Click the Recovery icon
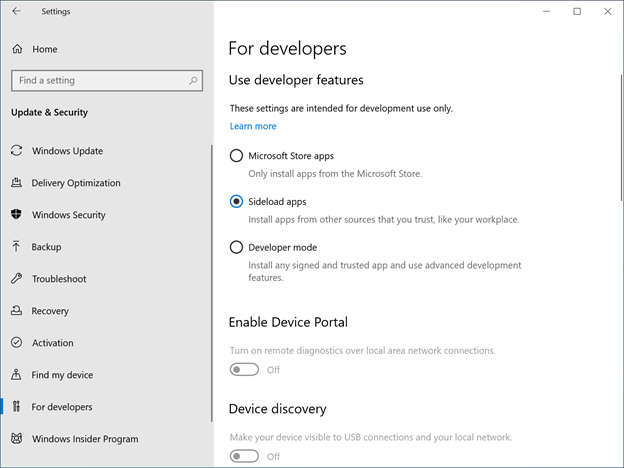 [x=17, y=311]
